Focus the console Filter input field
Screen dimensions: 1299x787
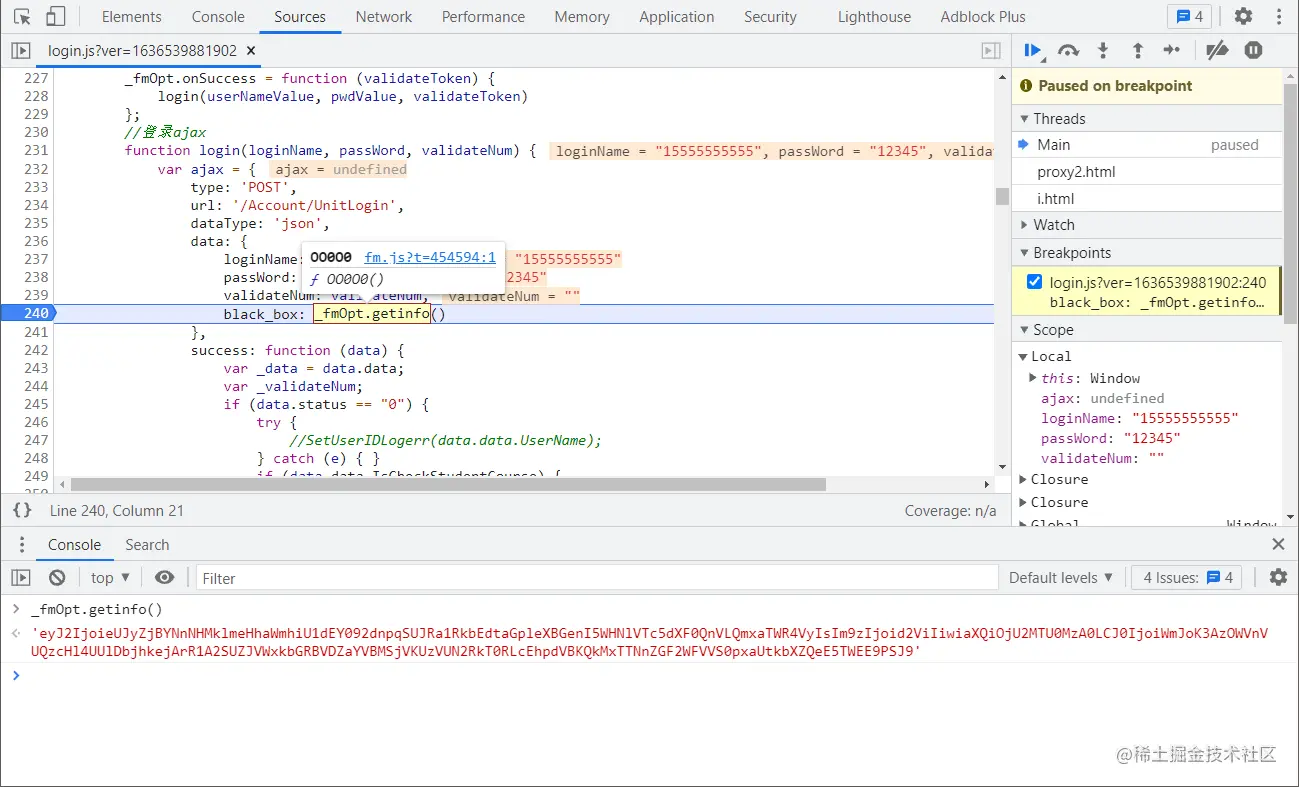click(x=596, y=578)
